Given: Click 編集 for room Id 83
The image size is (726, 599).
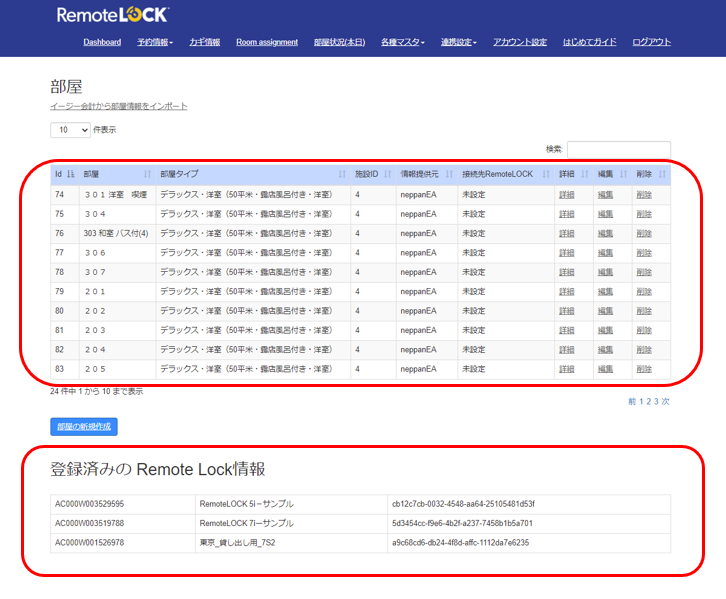Looking at the screenshot, I should [605, 369].
